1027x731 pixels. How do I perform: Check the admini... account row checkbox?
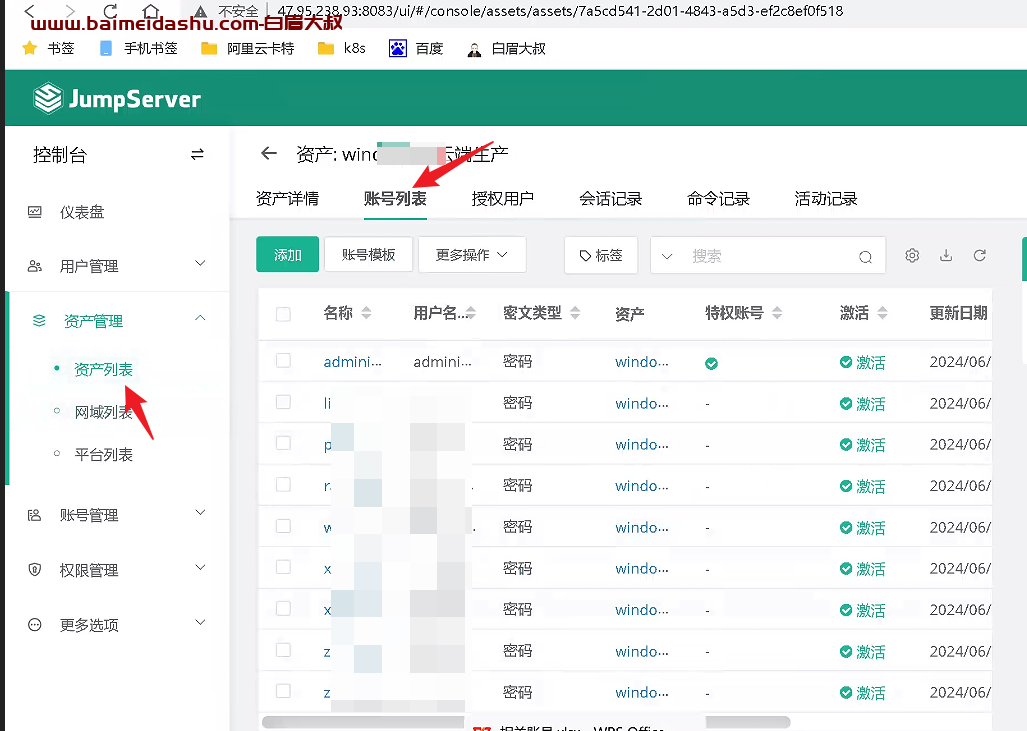tap(283, 361)
